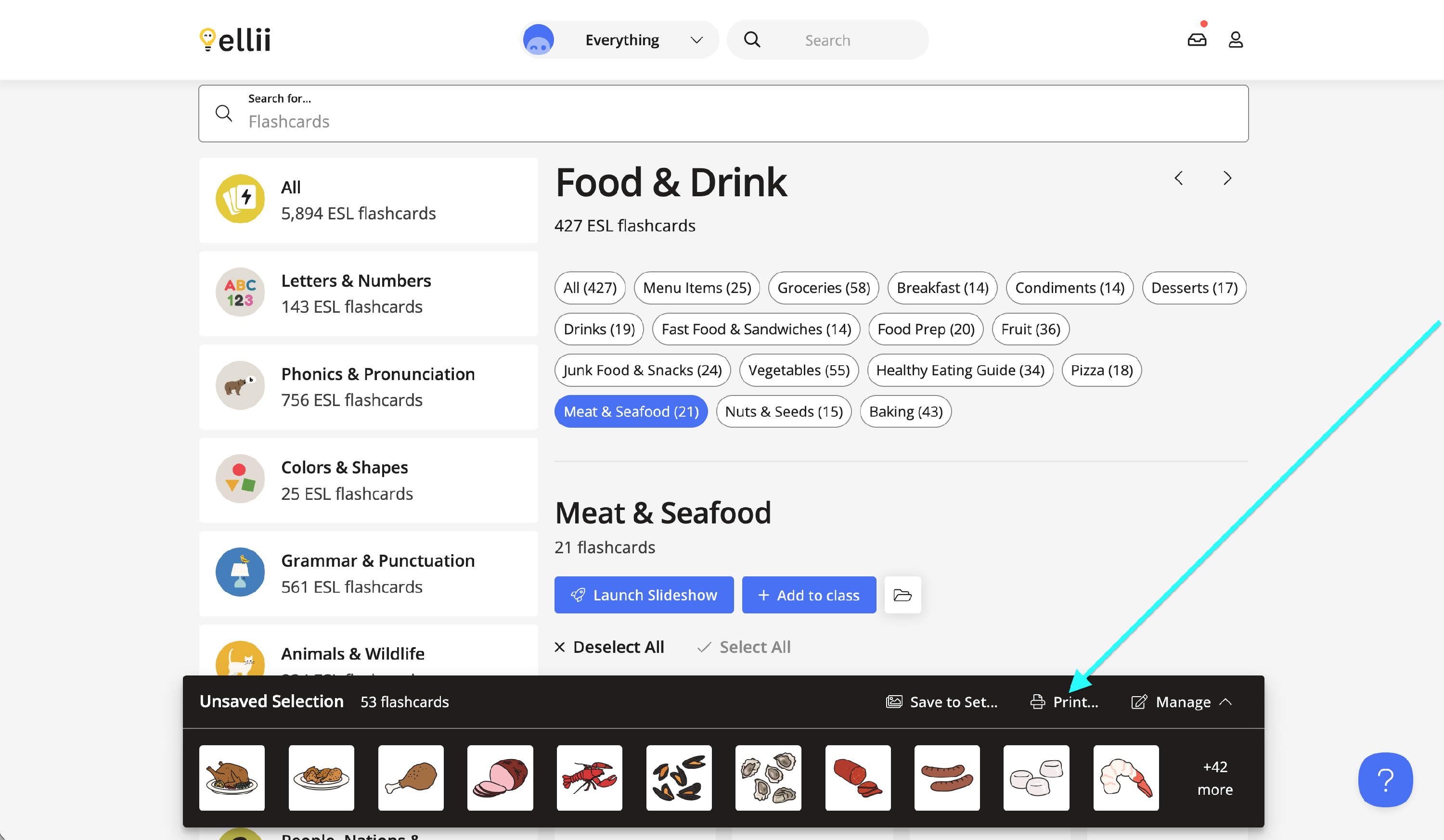Expand the +42 more flashcards

click(x=1215, y=777)
